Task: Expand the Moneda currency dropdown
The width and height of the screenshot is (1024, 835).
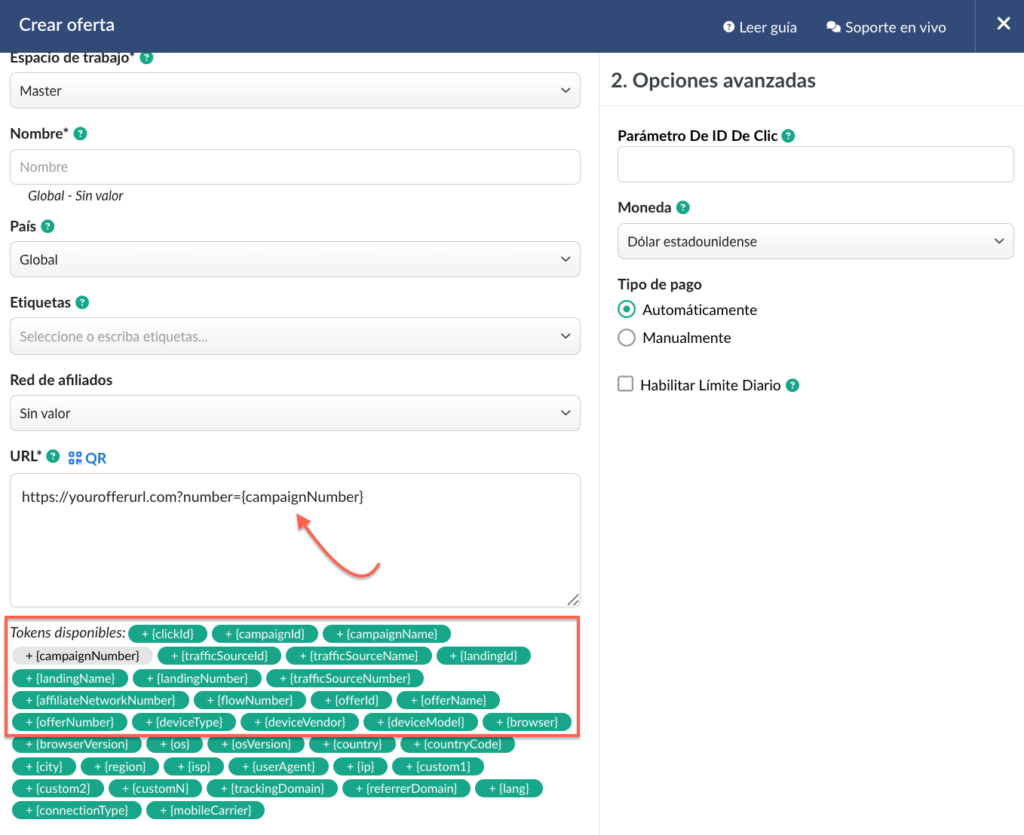Action: click(x=815, y=241)
